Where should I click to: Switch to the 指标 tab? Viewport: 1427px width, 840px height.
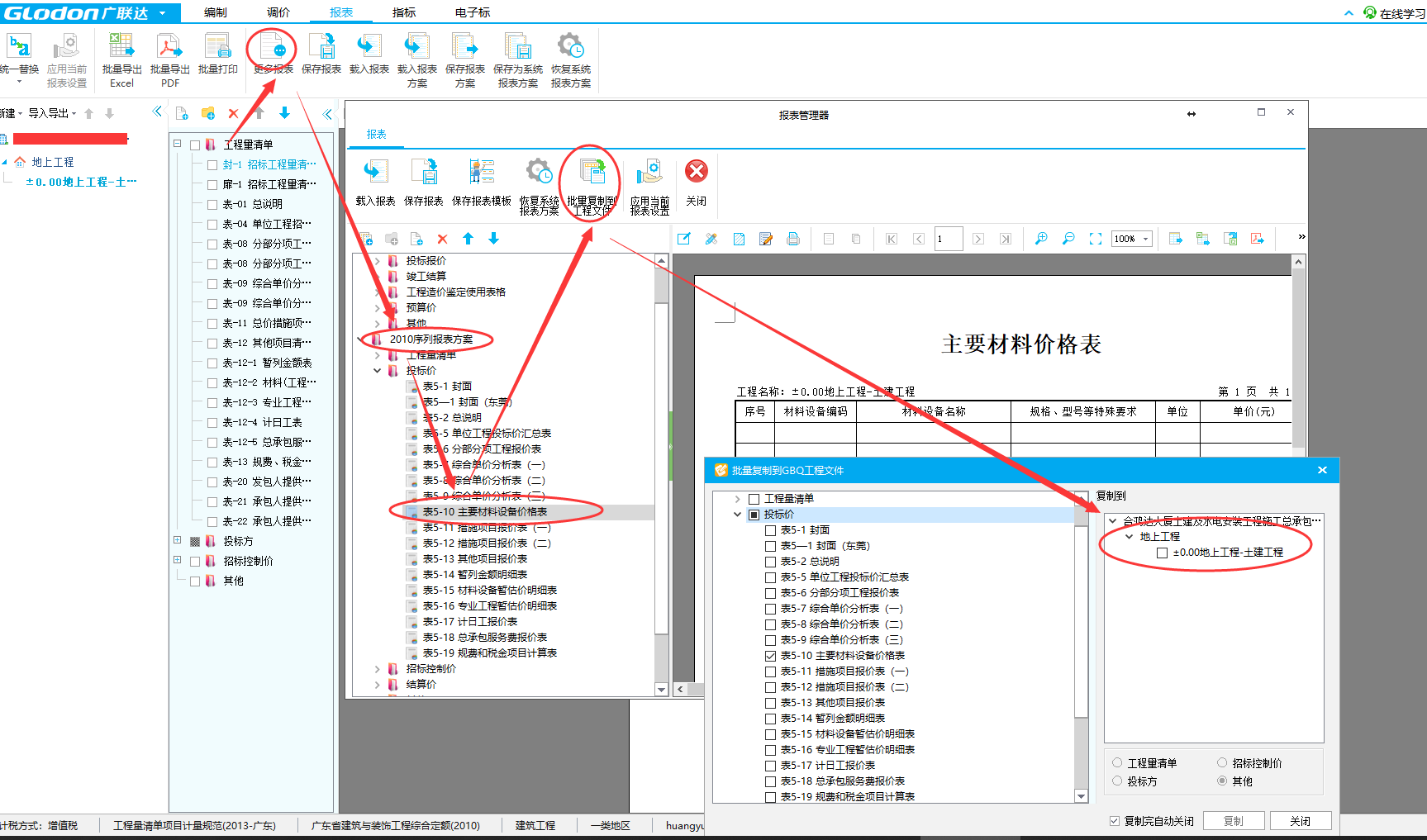[x=404, y=12]
